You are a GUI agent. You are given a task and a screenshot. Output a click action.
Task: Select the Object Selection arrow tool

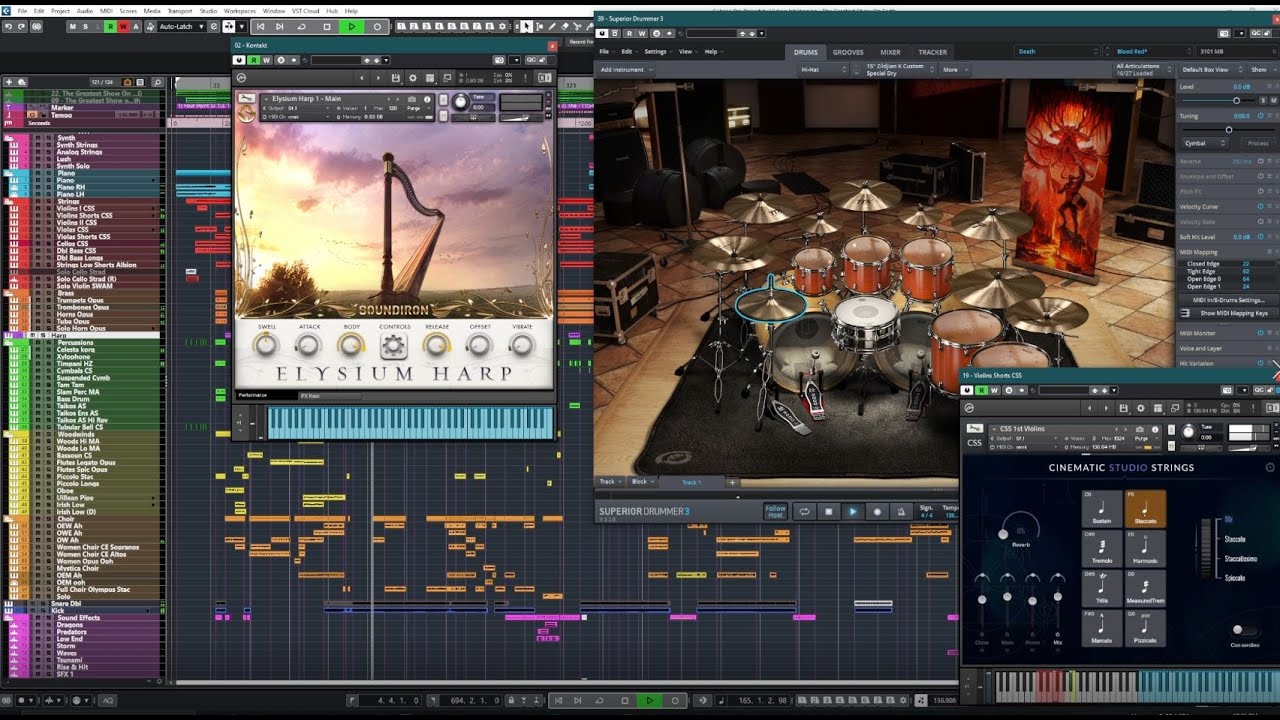click(526, 27)
